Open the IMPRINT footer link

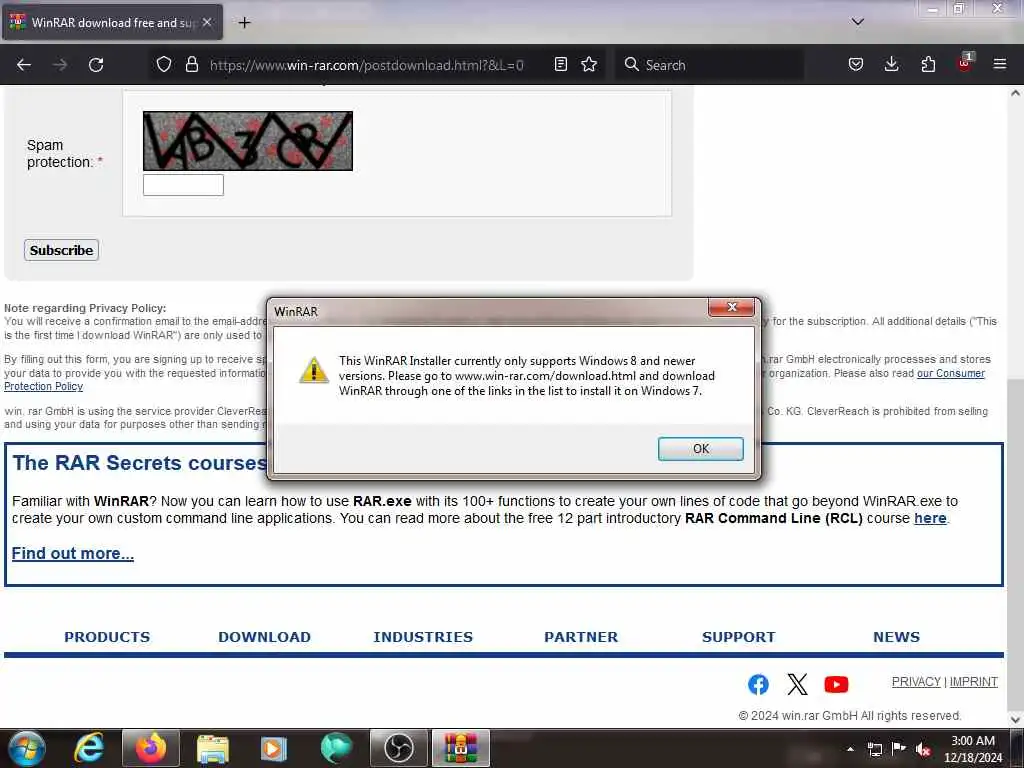pos(973,682)
